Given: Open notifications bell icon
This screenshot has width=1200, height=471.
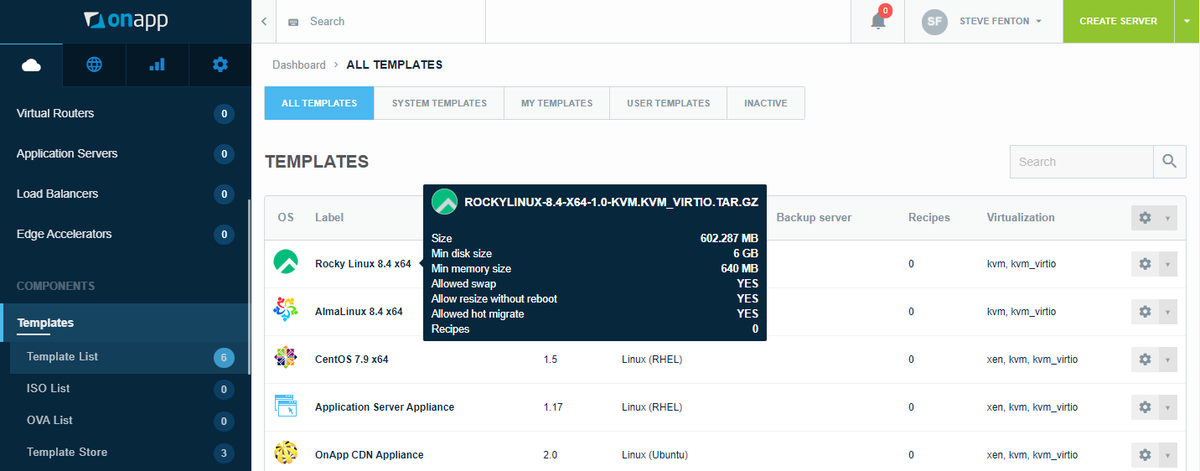Looking at the screenshot, I should 878,21.
